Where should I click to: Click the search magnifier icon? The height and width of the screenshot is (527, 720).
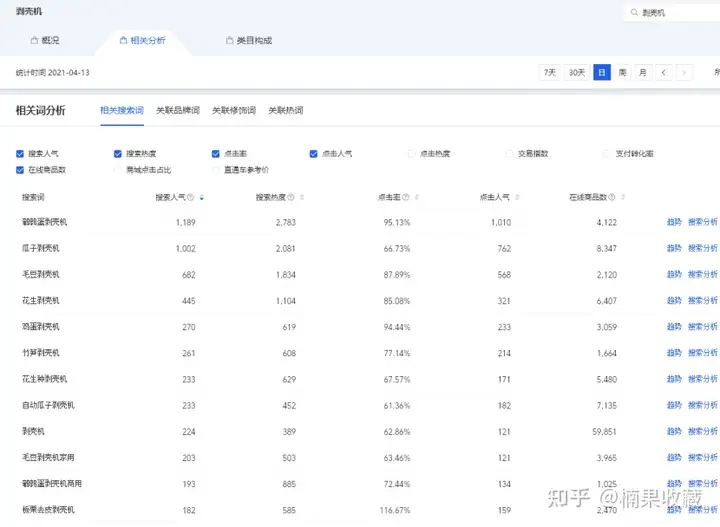[x=634, y=12]
